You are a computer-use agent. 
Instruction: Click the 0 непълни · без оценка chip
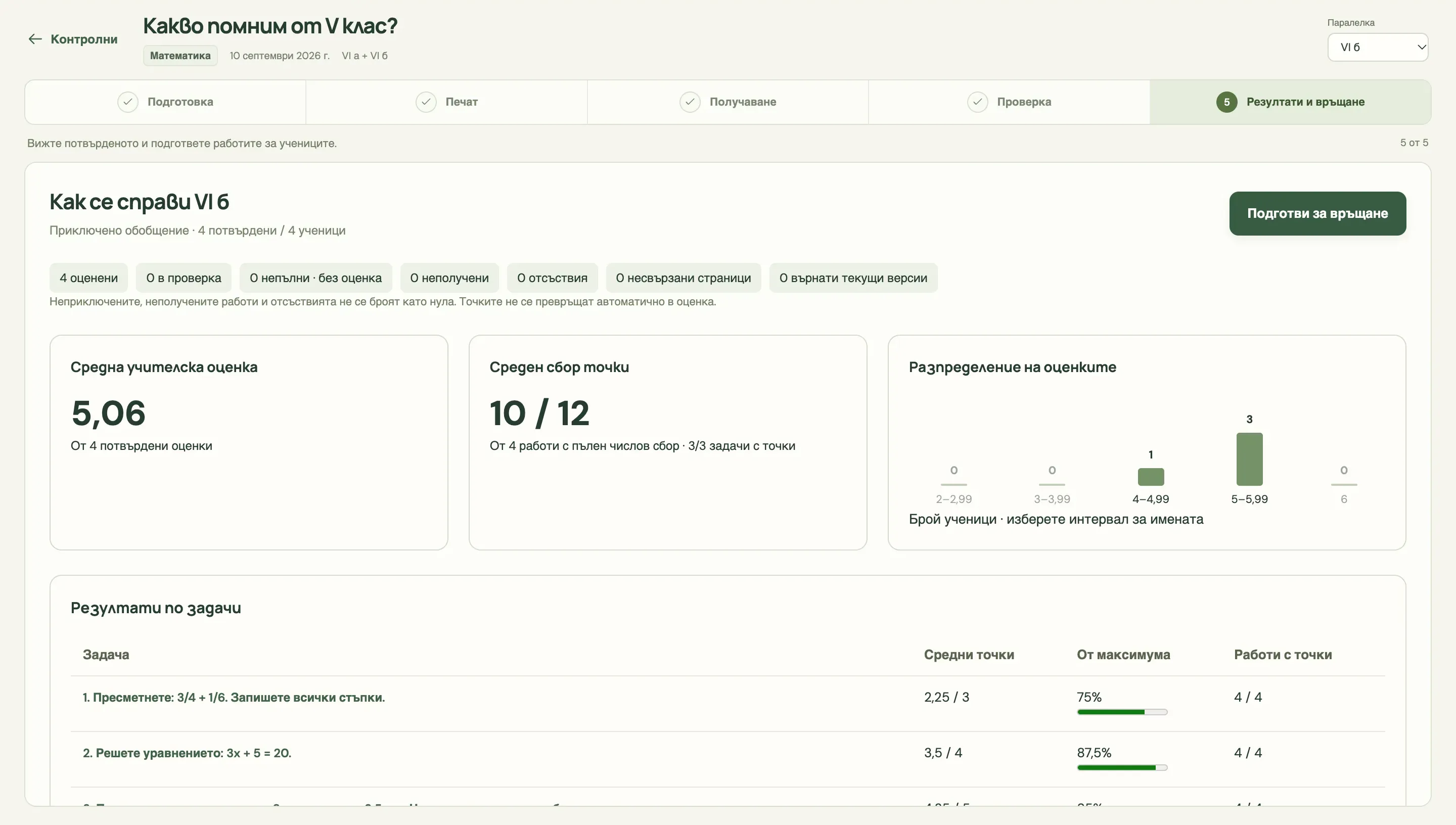pos(315,278)
